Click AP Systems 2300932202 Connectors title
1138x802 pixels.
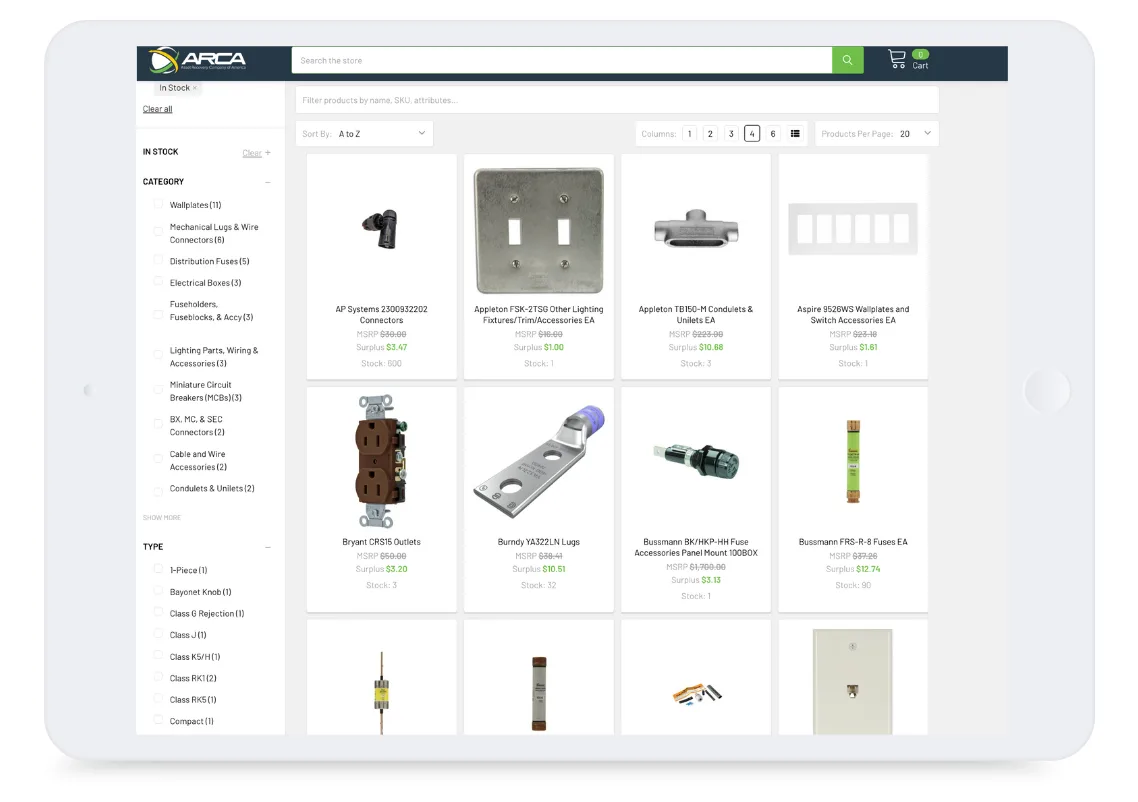click(x=382, y=314)
